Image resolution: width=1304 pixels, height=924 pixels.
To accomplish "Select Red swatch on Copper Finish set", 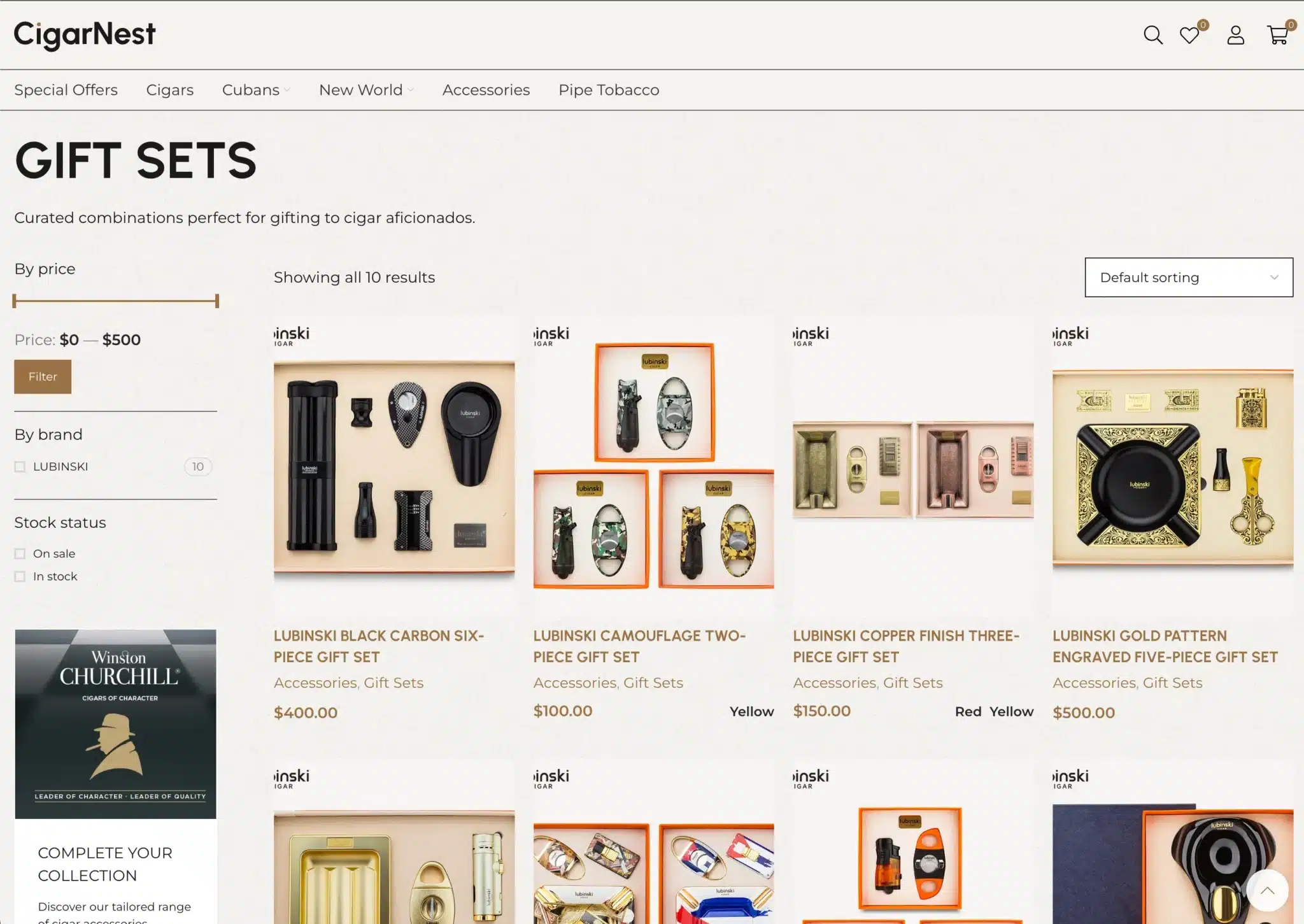I will point(968,711).
